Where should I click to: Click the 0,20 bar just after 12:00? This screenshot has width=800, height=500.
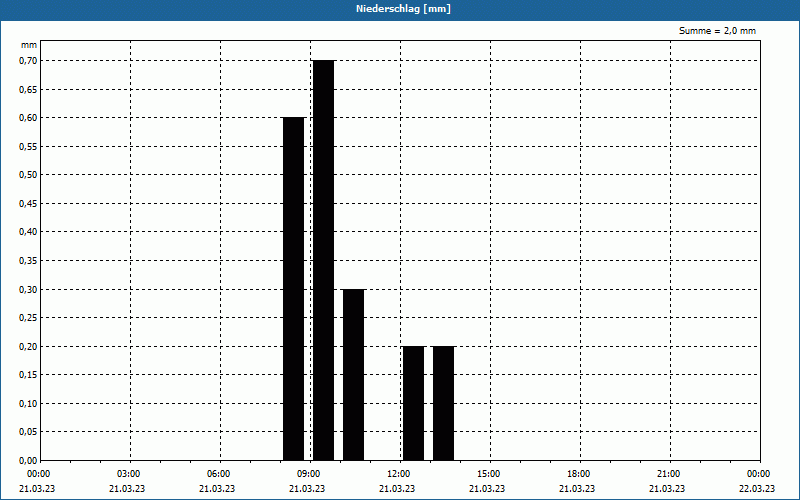(413, 403)
